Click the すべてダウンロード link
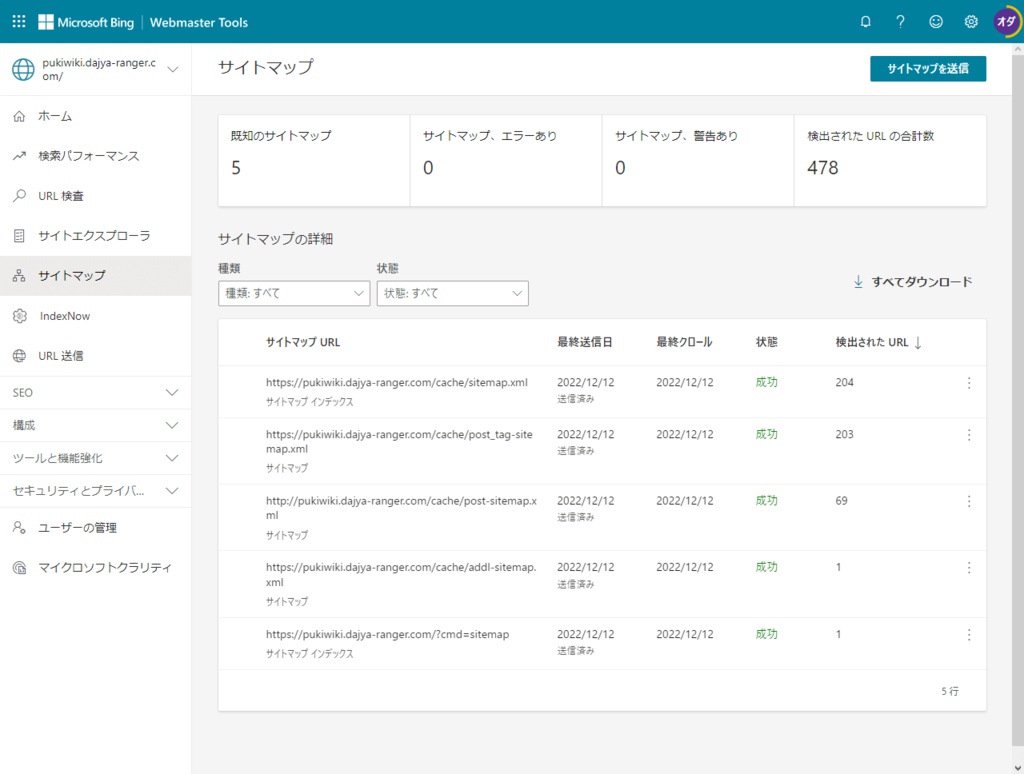 pos(913,282)
